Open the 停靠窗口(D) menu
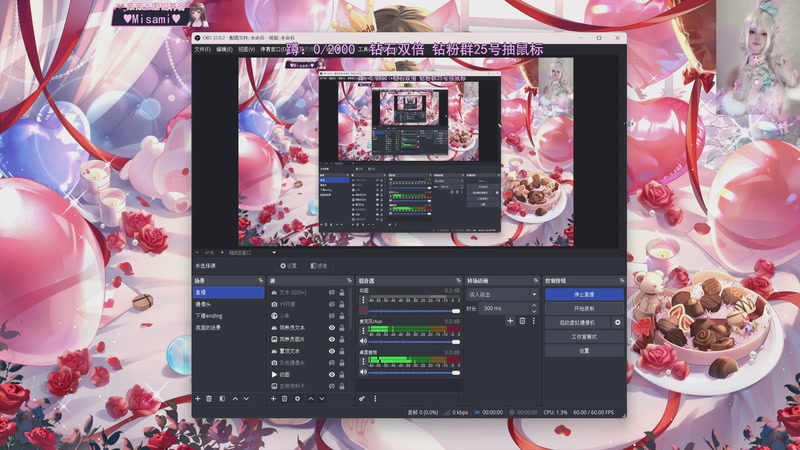Screen dimensions: 800x450 (x=273, y=49)
